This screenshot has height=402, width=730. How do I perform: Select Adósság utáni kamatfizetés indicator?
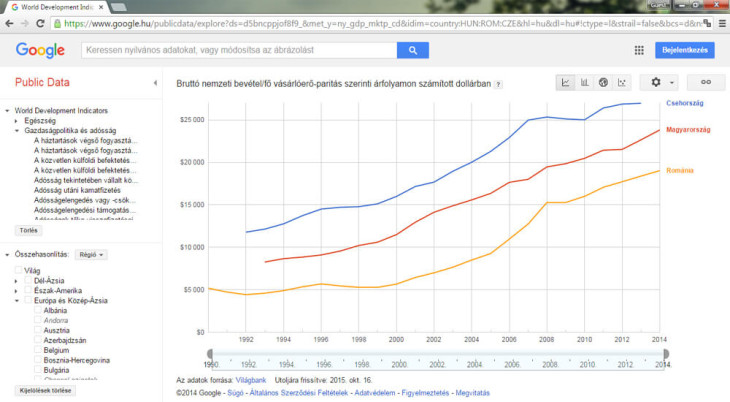[x=77, y=190]
